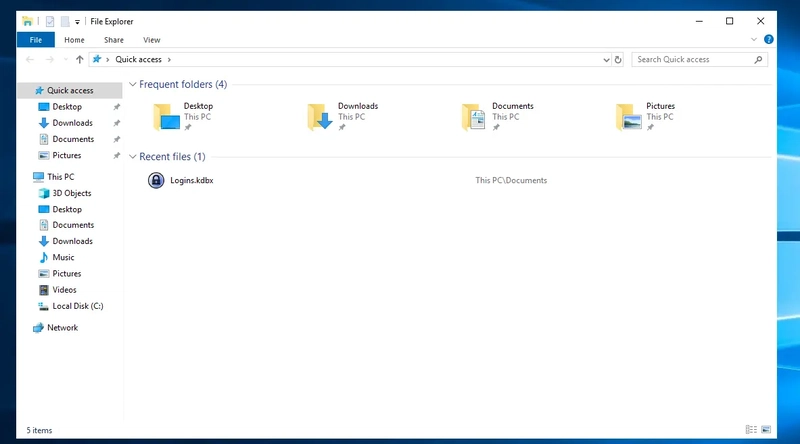The height and width of the screenshot is (444, 800).
Task: Click the Logins.kdbx lock icon
Action: (156, 180)
